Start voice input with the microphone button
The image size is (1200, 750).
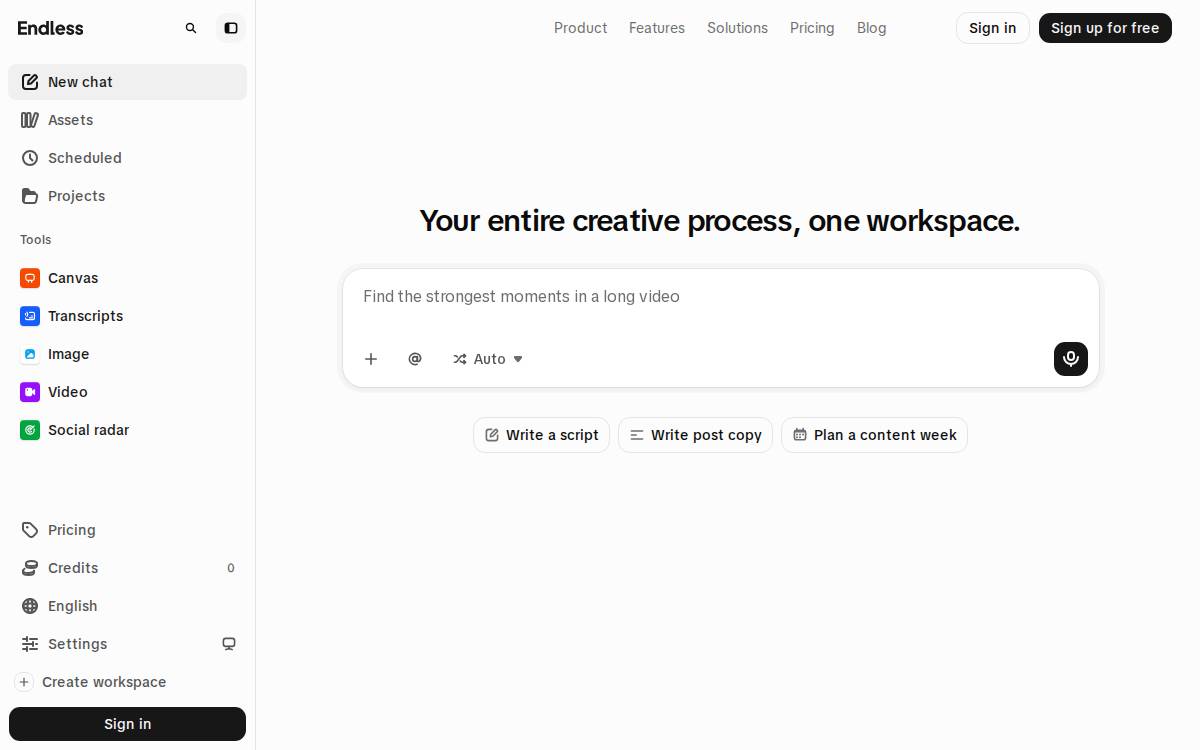(1071, 359)
